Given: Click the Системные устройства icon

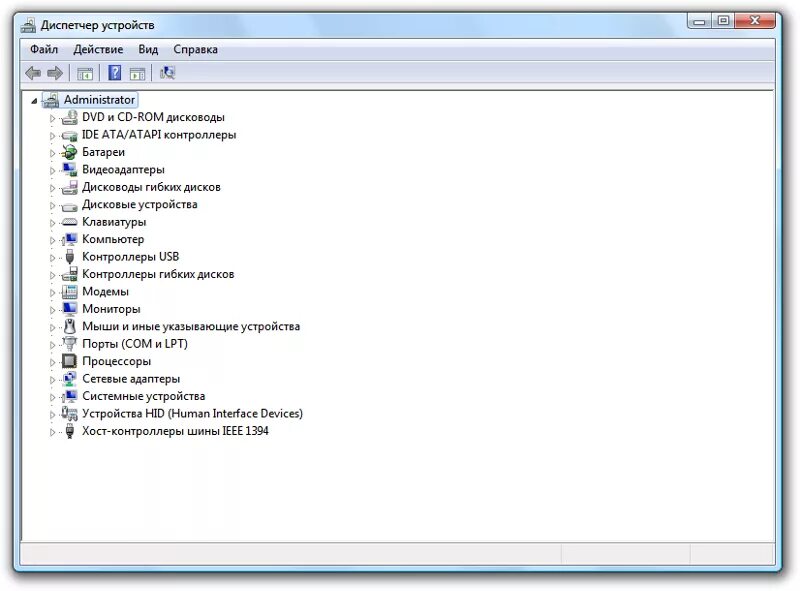Looking at the screenshot, I should (x=69, y=396).
